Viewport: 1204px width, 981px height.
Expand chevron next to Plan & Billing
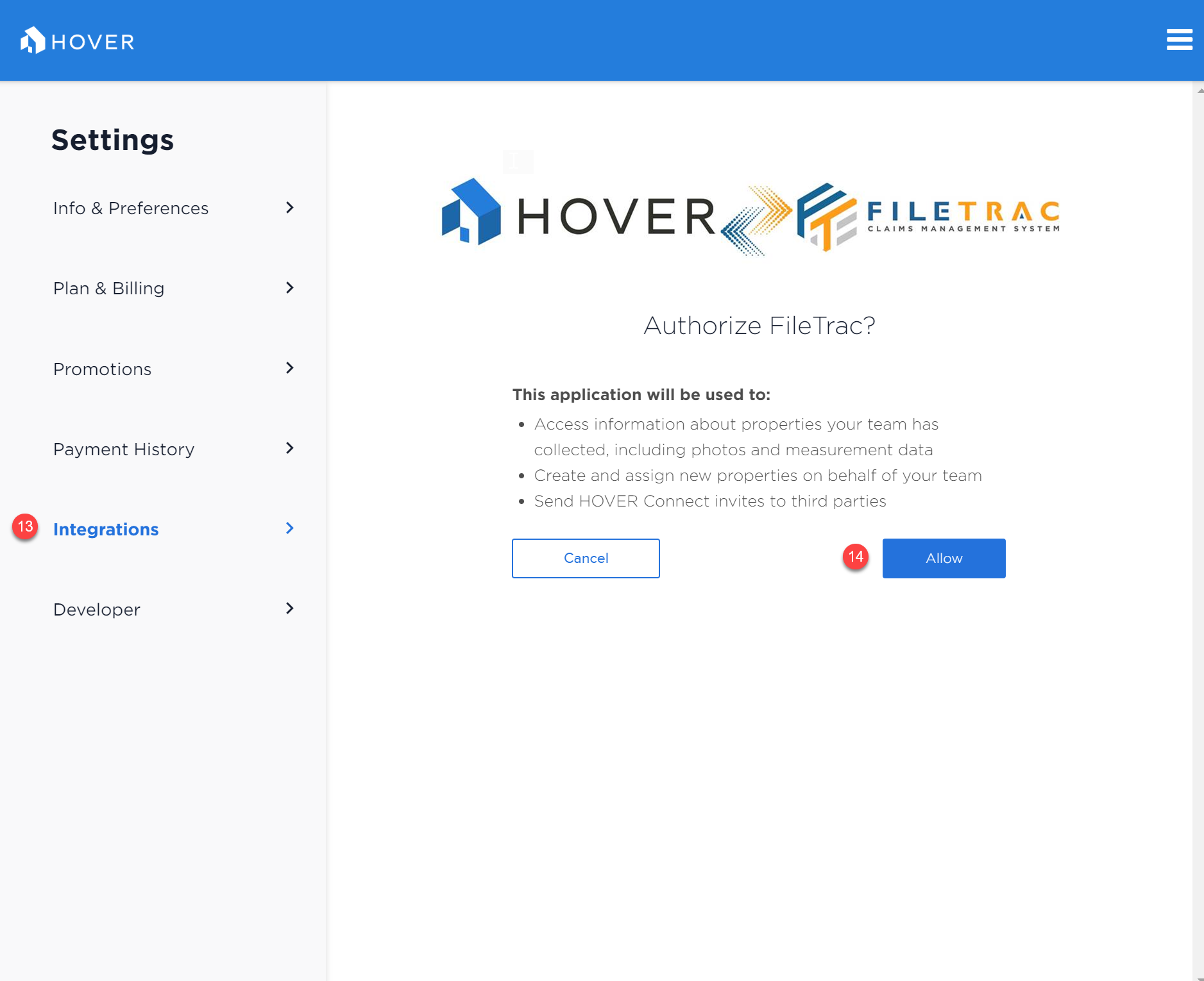click(290, 288)
